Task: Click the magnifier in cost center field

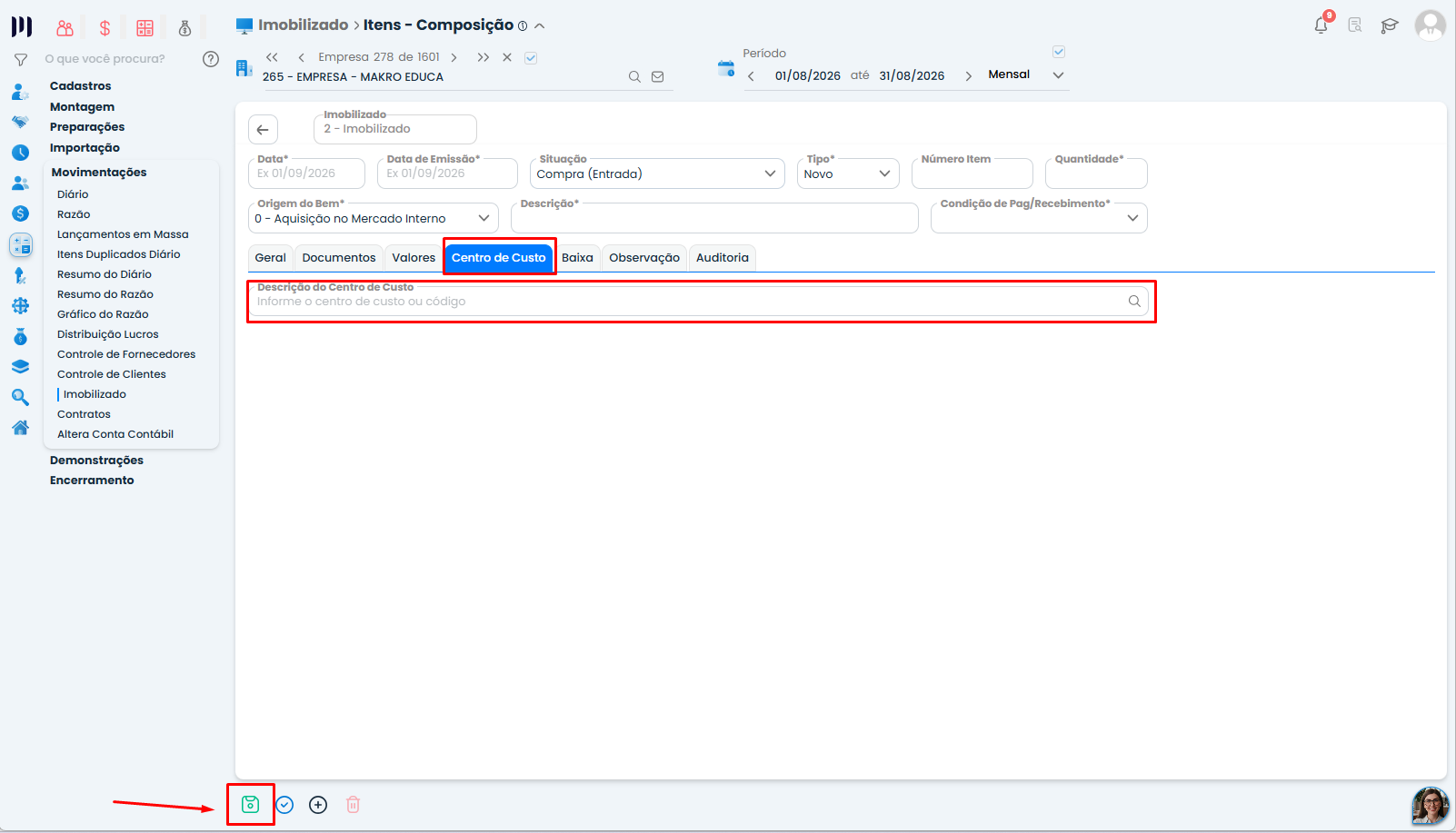Action: 1134,302
